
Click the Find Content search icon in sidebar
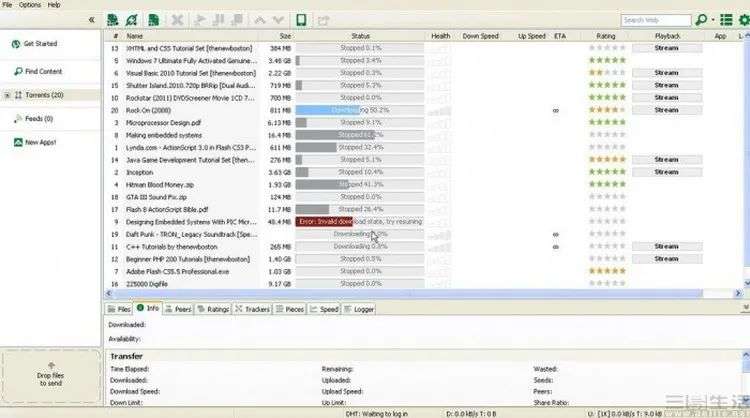pos(18,71)
